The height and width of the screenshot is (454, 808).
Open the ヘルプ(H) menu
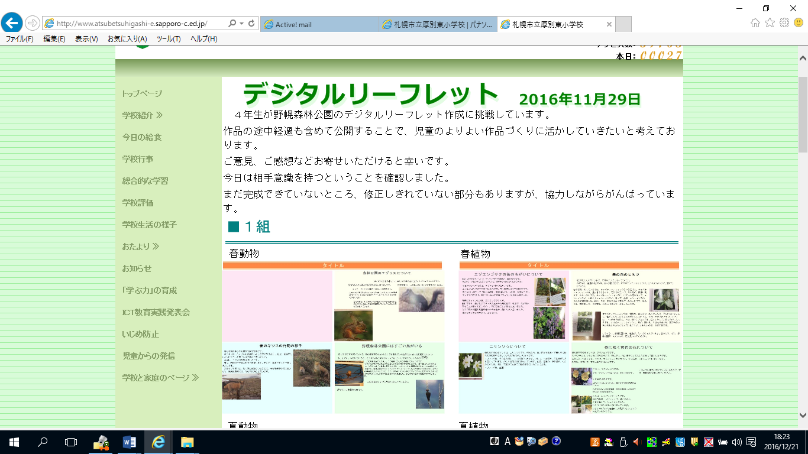(x=204, y=39)
